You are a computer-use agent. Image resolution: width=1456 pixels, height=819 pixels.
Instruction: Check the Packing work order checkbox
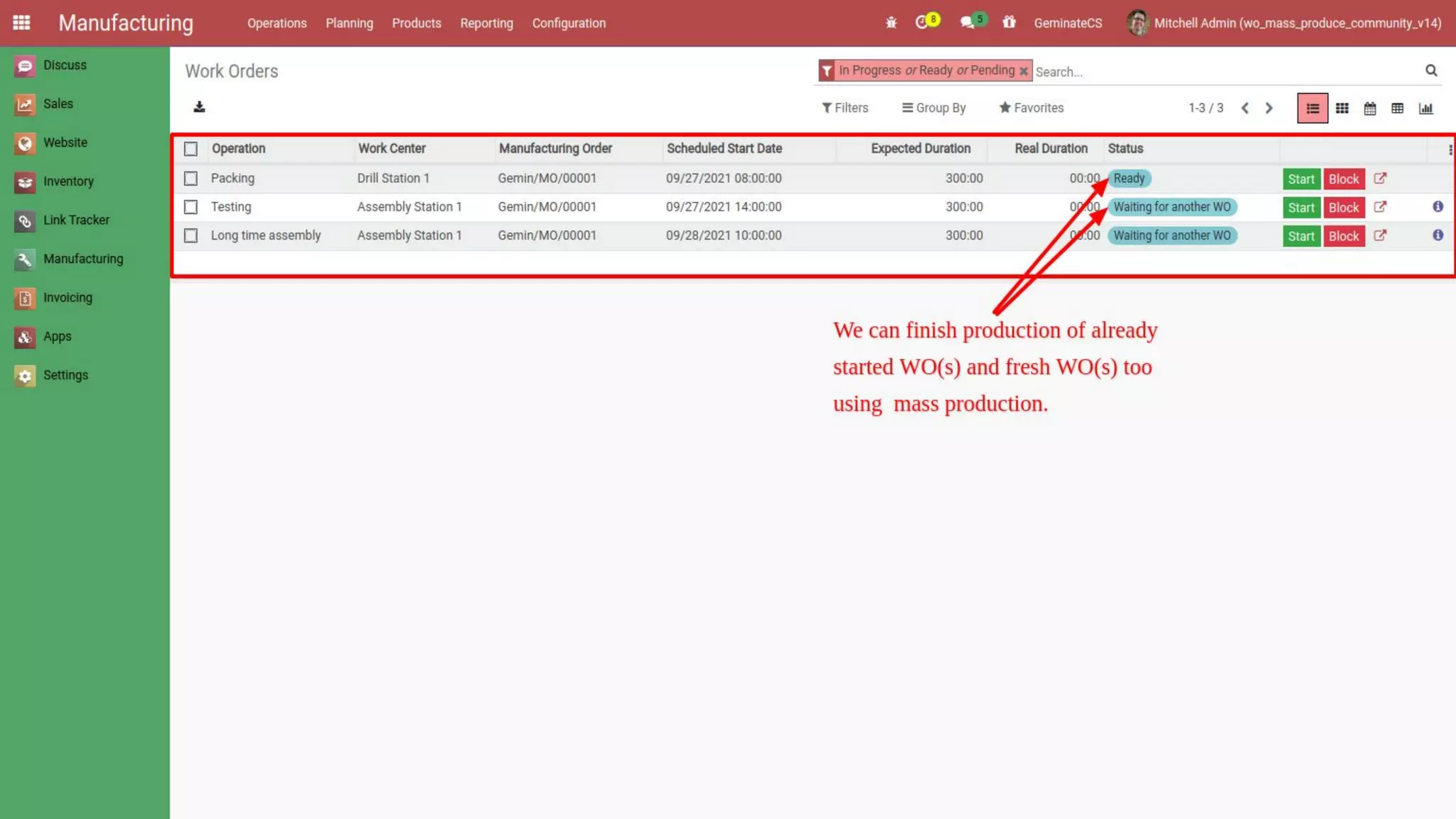point(191,178)
